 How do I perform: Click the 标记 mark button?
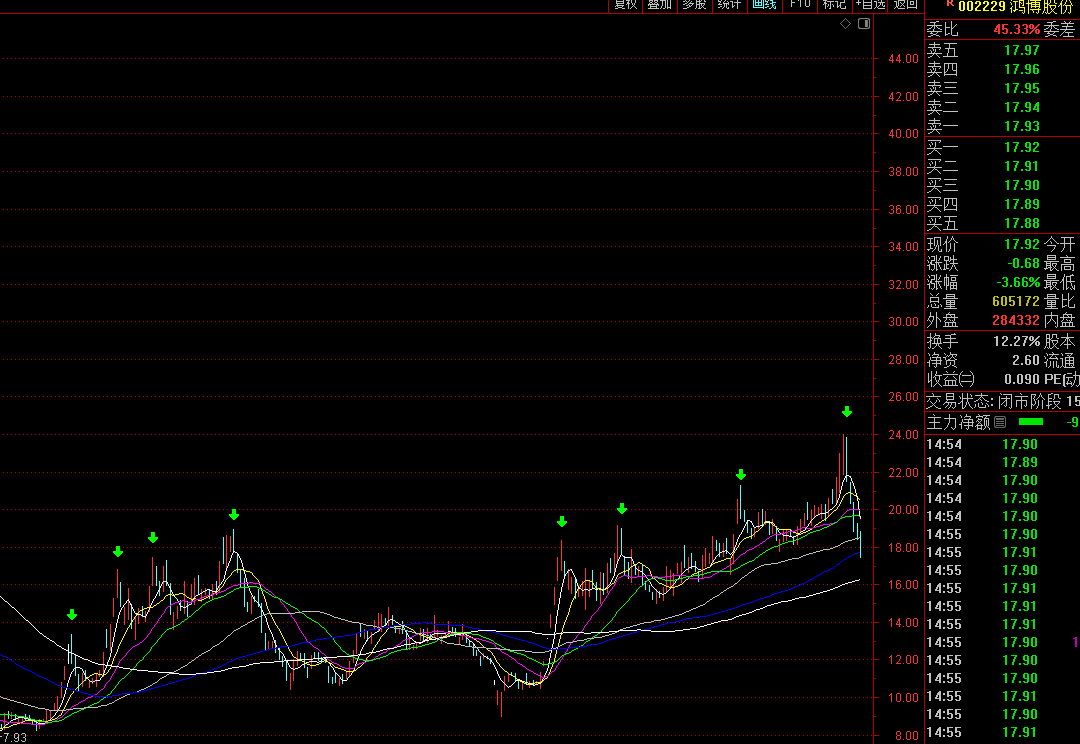834,5
